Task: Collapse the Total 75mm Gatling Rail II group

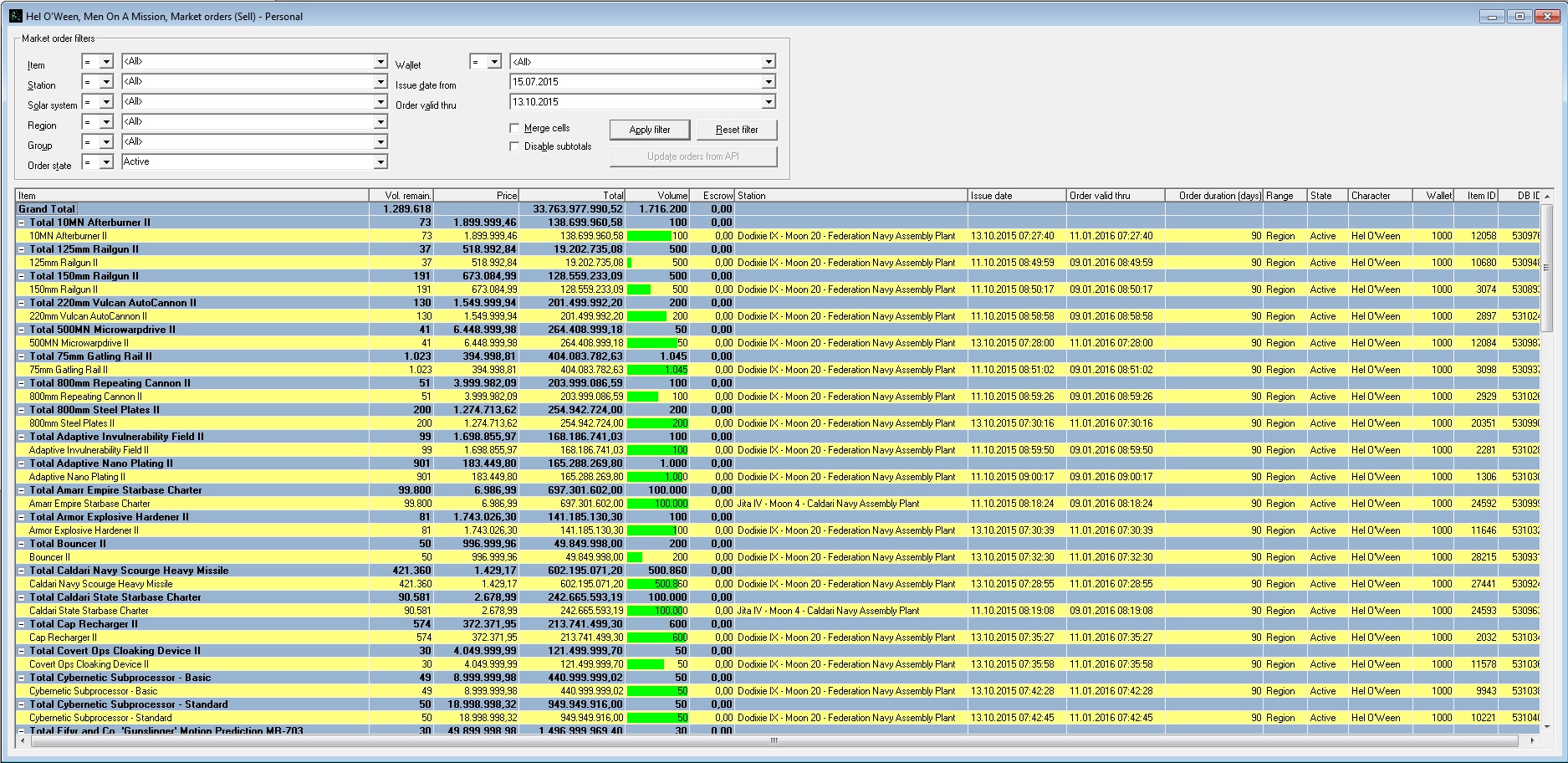Action: (22, 356)
